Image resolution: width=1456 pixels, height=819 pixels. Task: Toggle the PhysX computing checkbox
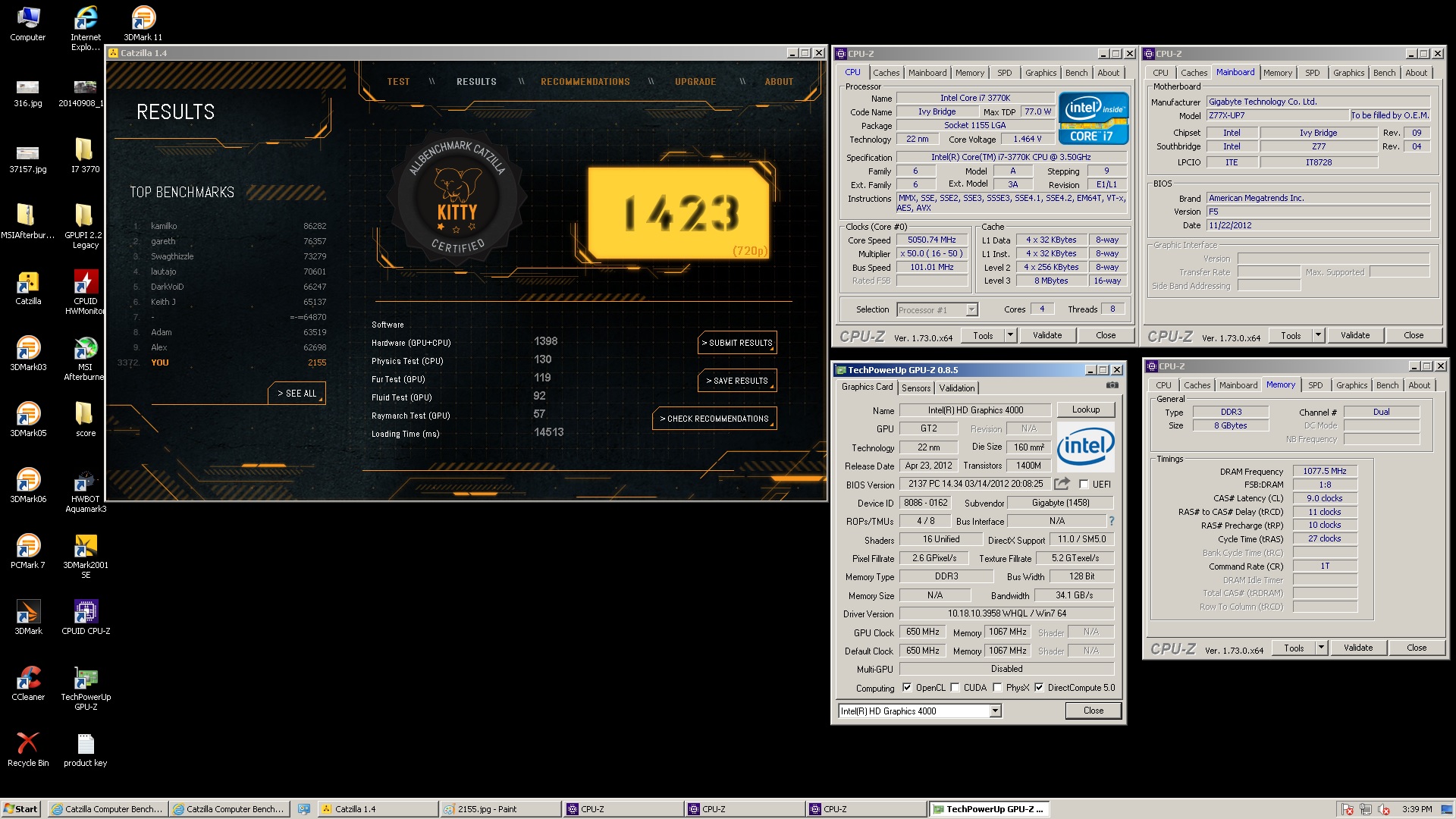point(997,688)
